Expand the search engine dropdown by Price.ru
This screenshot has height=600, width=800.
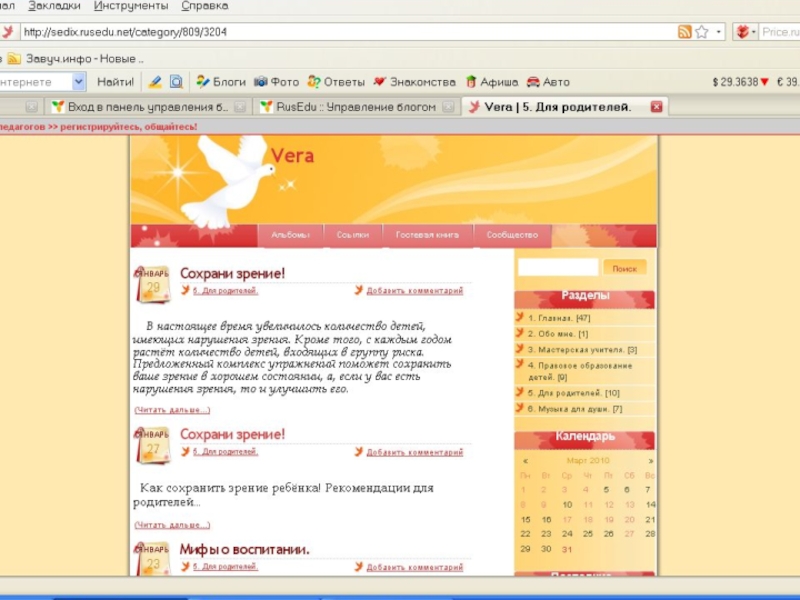[x=752, y=32]
